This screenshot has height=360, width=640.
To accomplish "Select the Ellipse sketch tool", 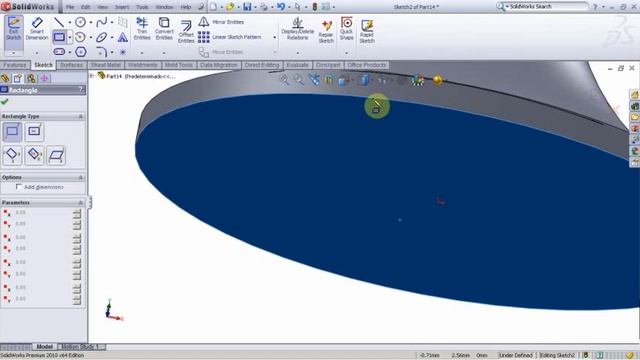I will (x=102, y=37).
